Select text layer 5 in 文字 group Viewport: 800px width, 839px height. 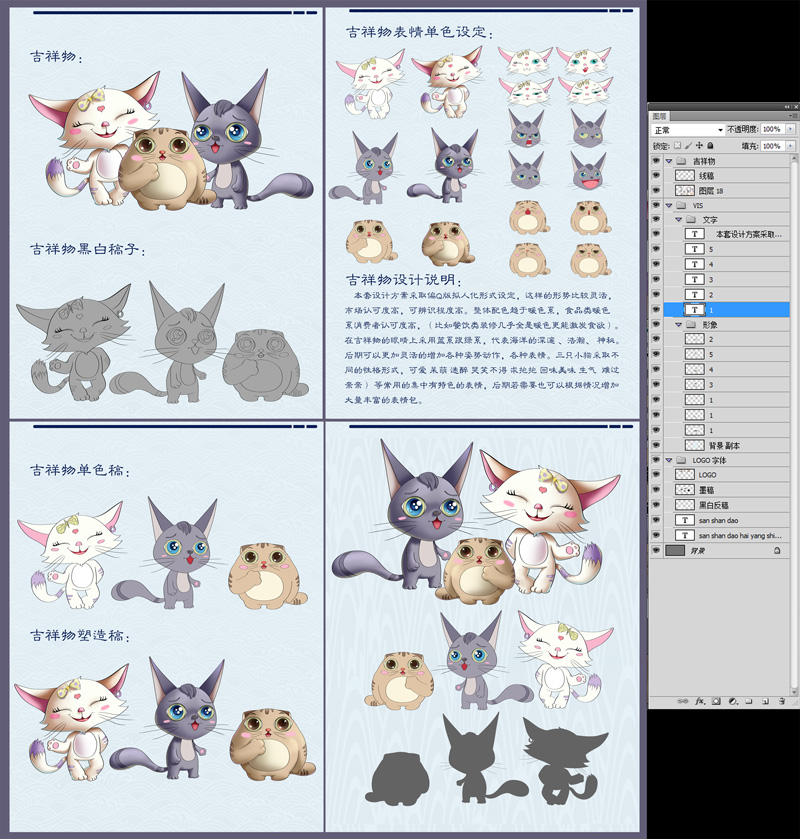coord(727,249)
